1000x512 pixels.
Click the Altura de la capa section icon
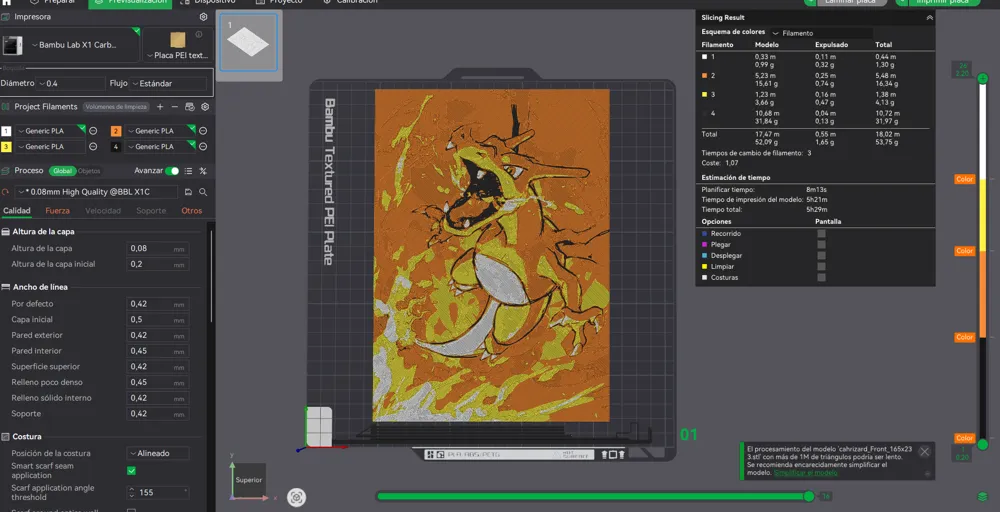(x=6, y=231)
